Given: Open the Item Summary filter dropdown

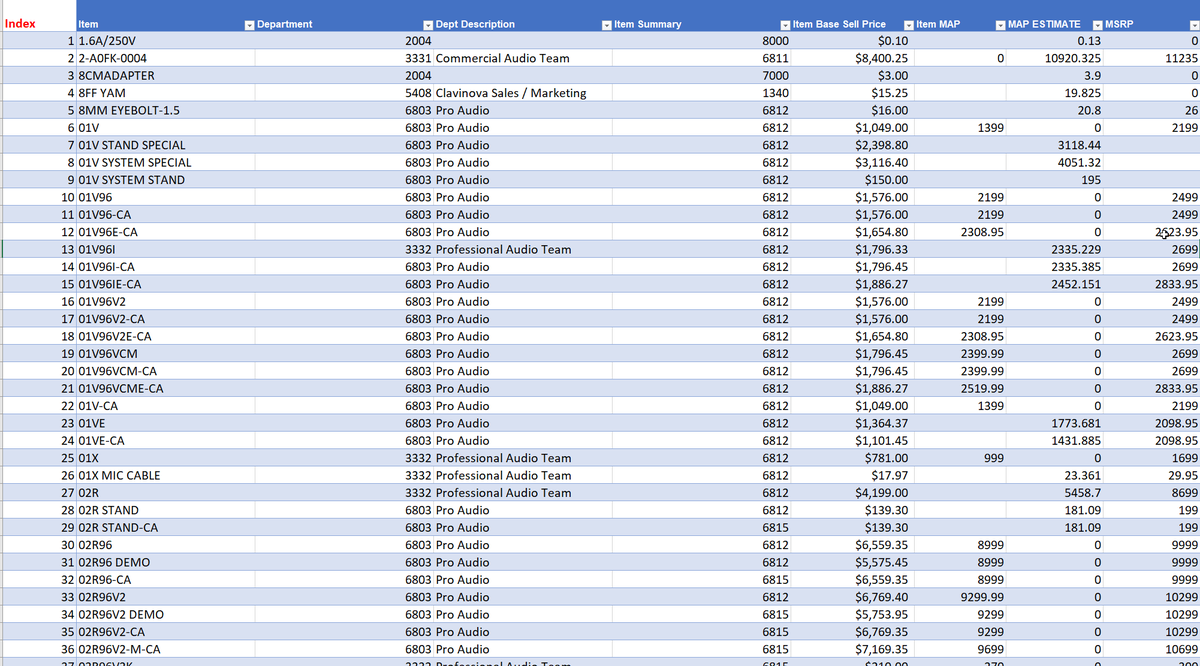Looking at the screenshot, I should point(785,24).
